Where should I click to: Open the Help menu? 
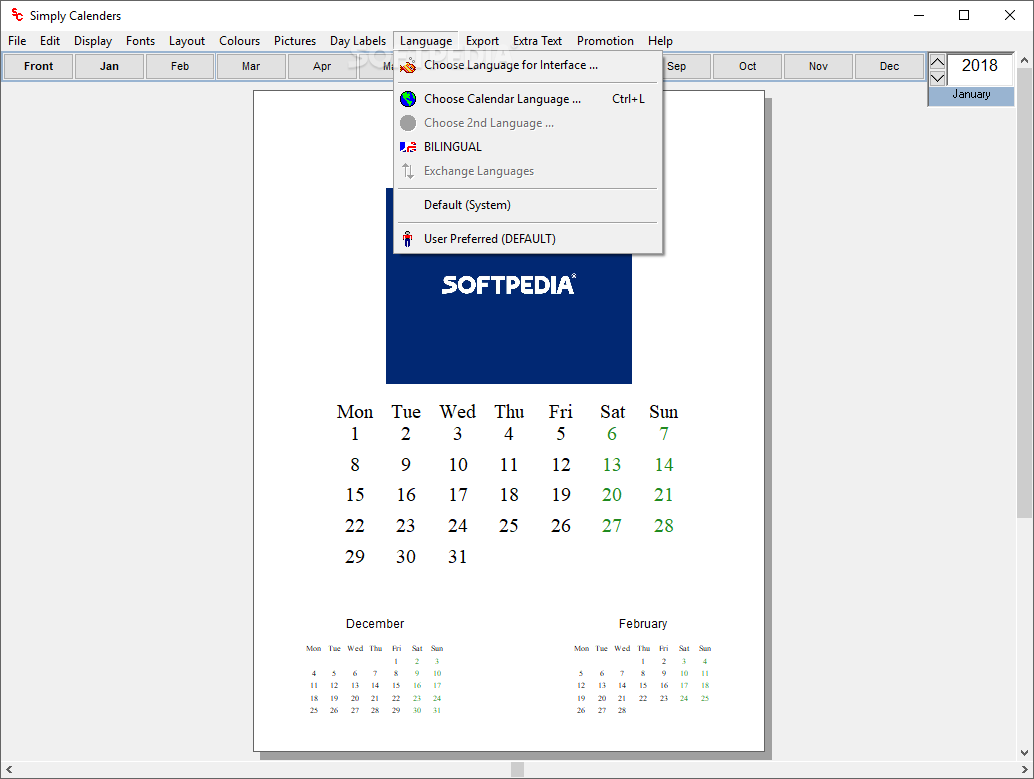[x=660, y=41]
